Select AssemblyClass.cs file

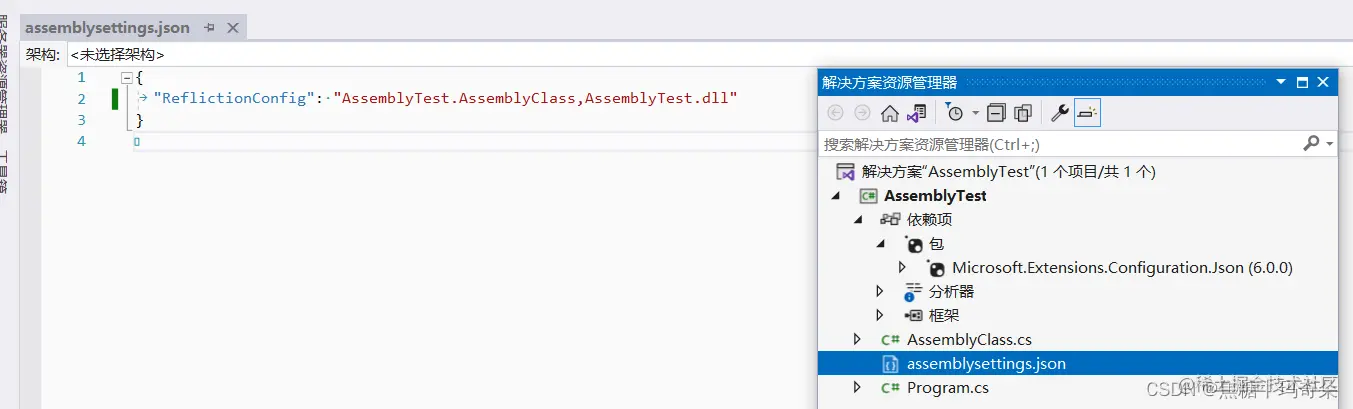pyautogui.click(x=969, y=340)
